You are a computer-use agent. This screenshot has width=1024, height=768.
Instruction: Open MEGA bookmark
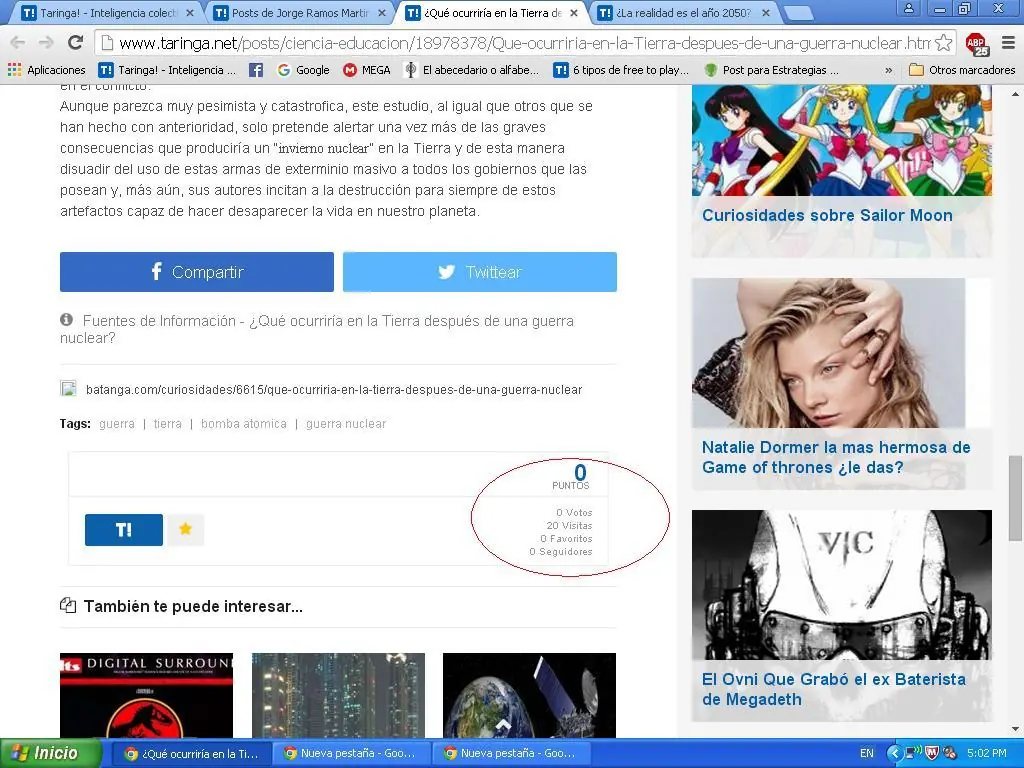[x=367, y=70]
